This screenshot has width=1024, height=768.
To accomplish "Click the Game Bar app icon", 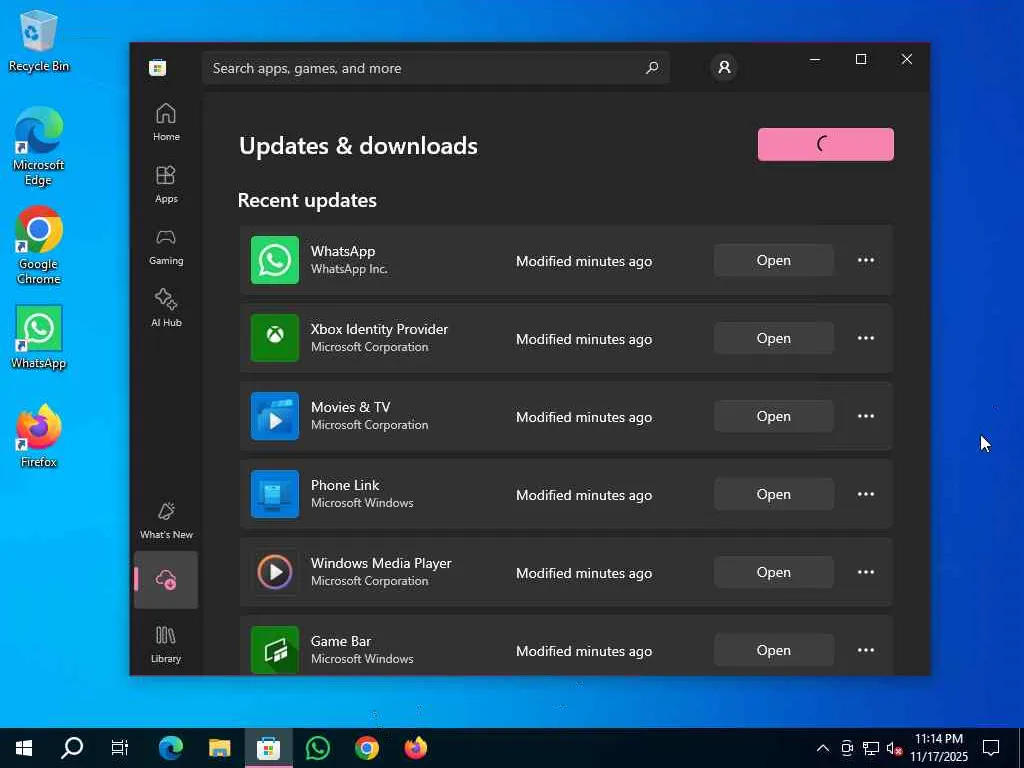I will (275, 650).
